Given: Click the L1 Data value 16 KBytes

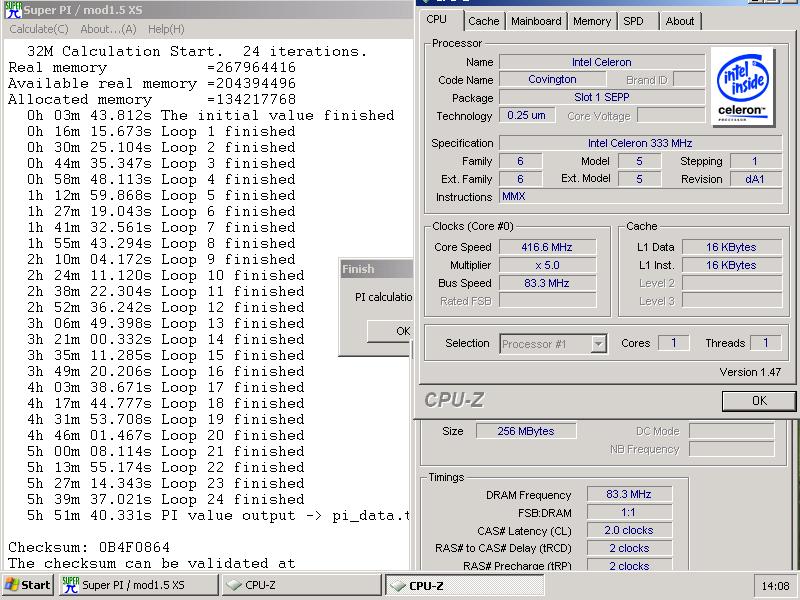Looking at the screenshot, I should (732, 247).
